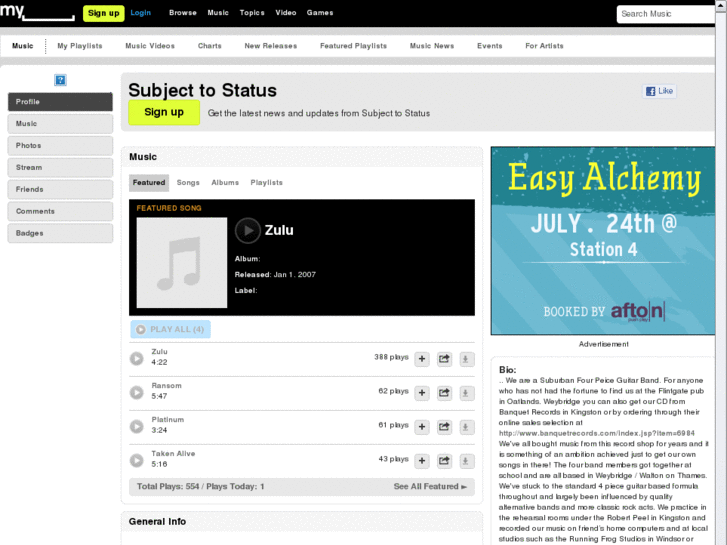Play the song Zulu in the list

pyautogui.click(x=136, y=359)
